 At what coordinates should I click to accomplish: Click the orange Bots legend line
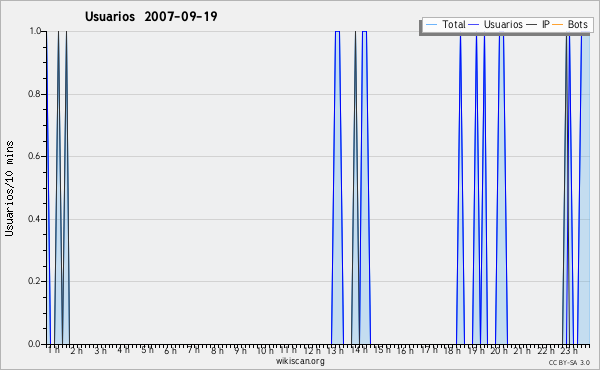[x=558, y=25]
